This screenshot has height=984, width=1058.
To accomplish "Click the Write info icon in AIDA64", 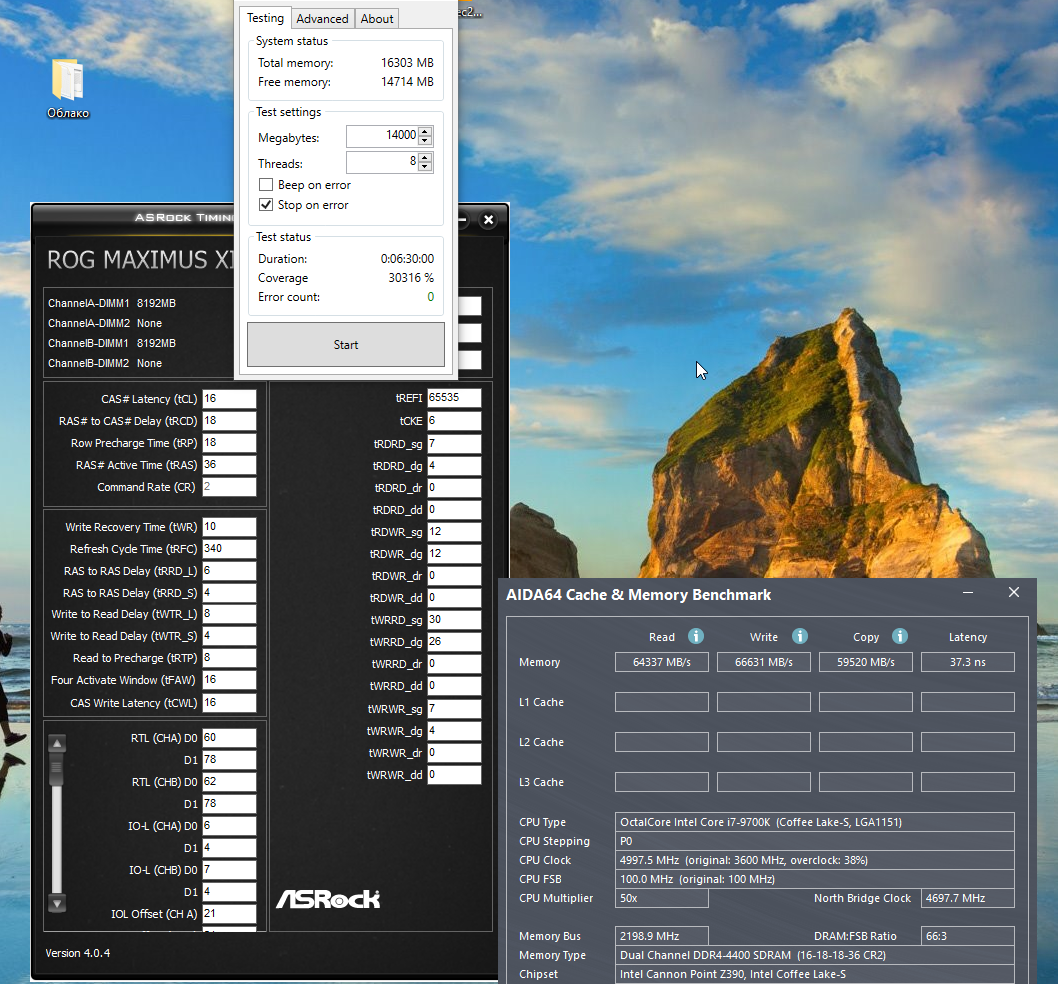I will 800,636.
